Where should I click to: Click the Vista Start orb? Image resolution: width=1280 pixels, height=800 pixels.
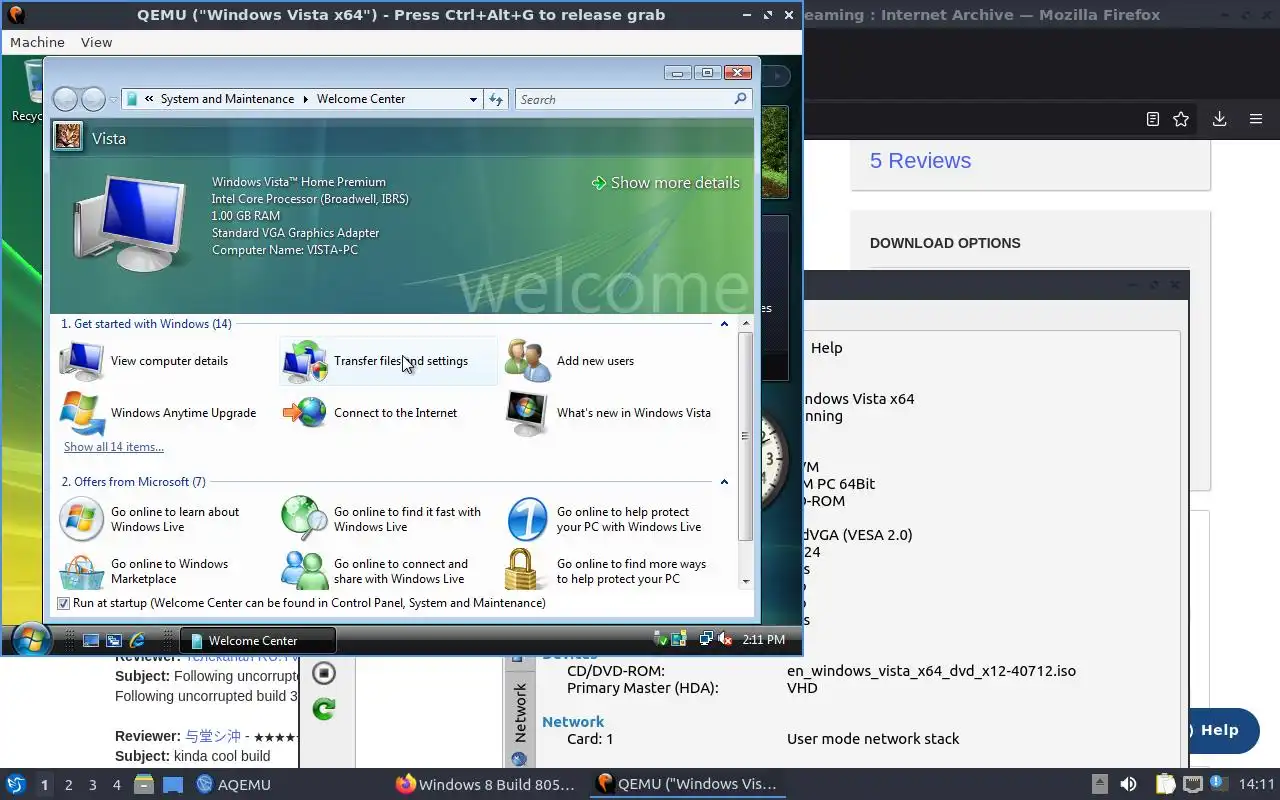click(x=30, y=639)
